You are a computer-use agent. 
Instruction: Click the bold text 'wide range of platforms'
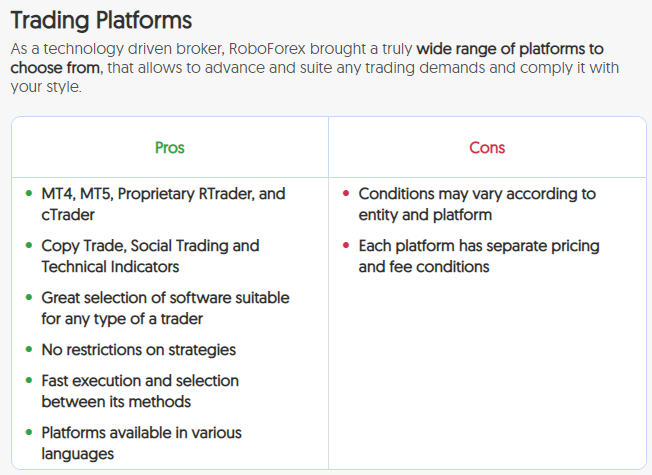tap(510, 48)
